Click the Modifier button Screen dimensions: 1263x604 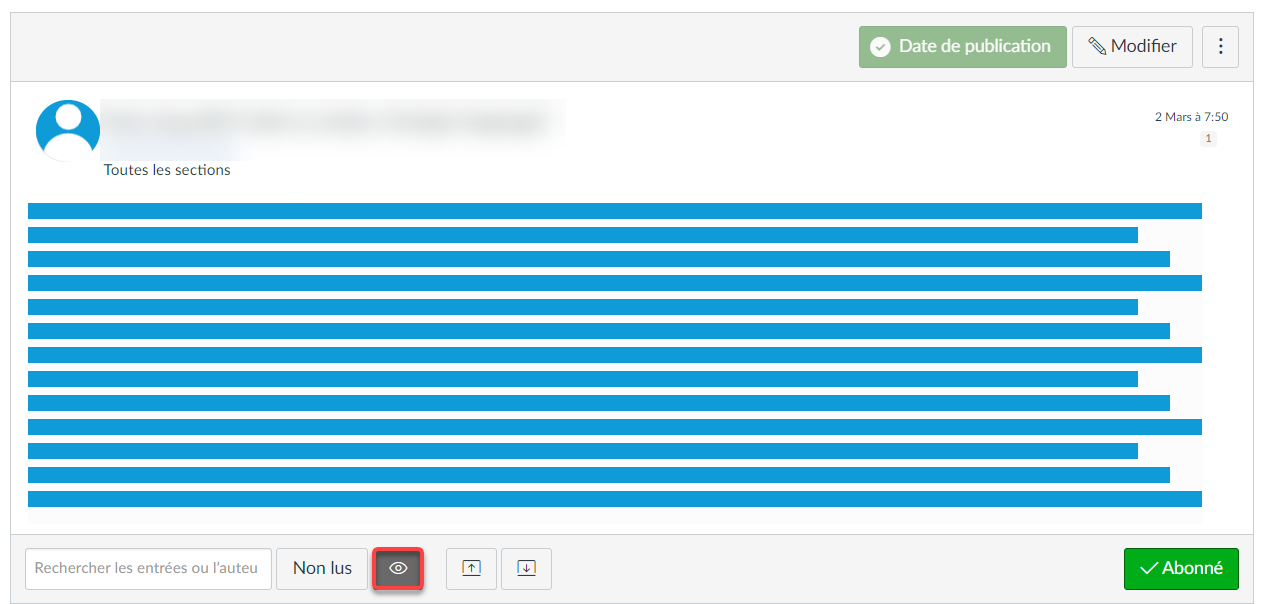1132,47
